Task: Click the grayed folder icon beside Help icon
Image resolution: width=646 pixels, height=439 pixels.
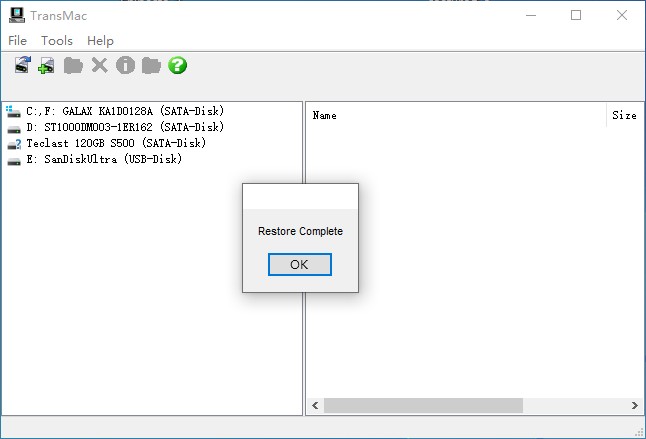Action: pos(151,65)
